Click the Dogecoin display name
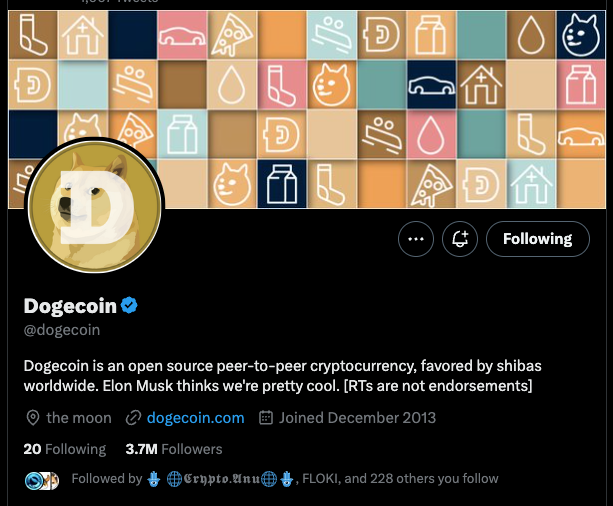613x506 pixels. click(x=70, y=305)
